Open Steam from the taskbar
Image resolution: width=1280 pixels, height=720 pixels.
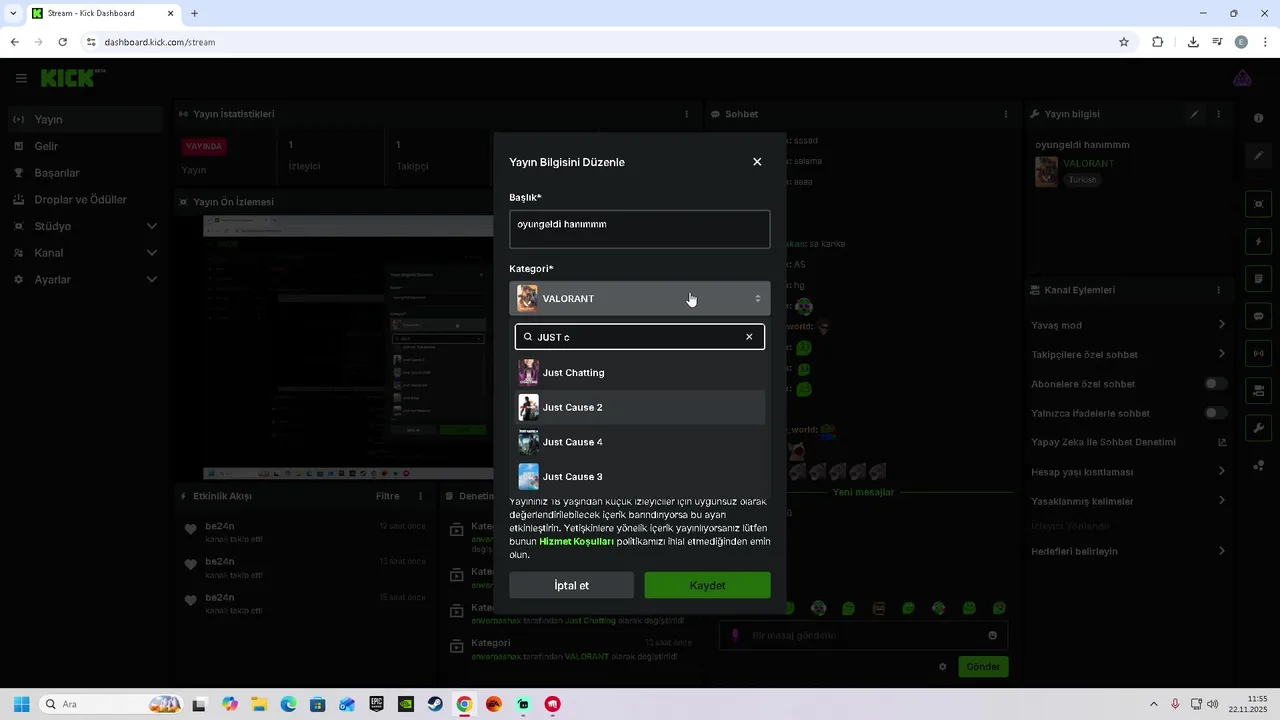(x=435, y=704)
